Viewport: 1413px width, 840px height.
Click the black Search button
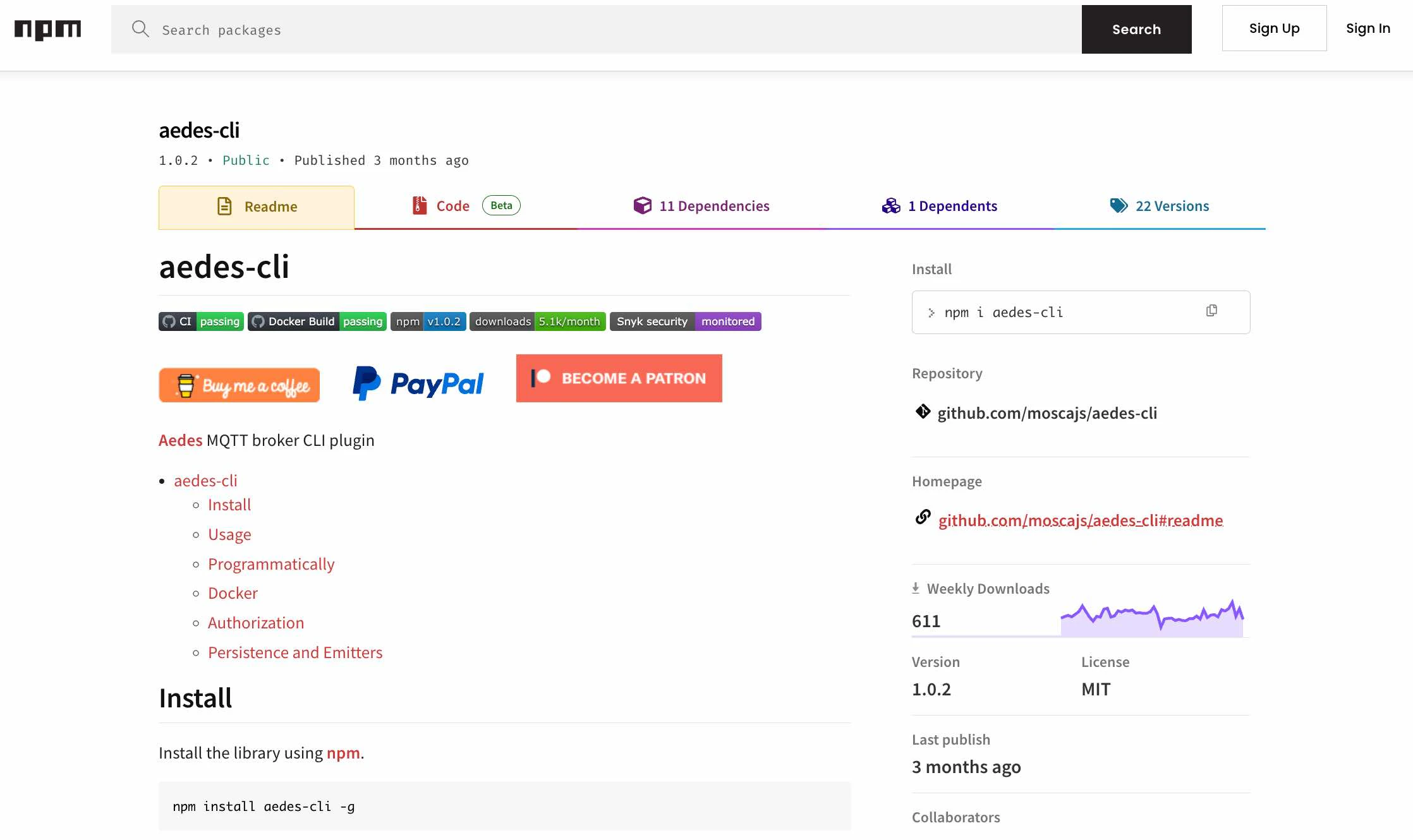click(1137, 29)
